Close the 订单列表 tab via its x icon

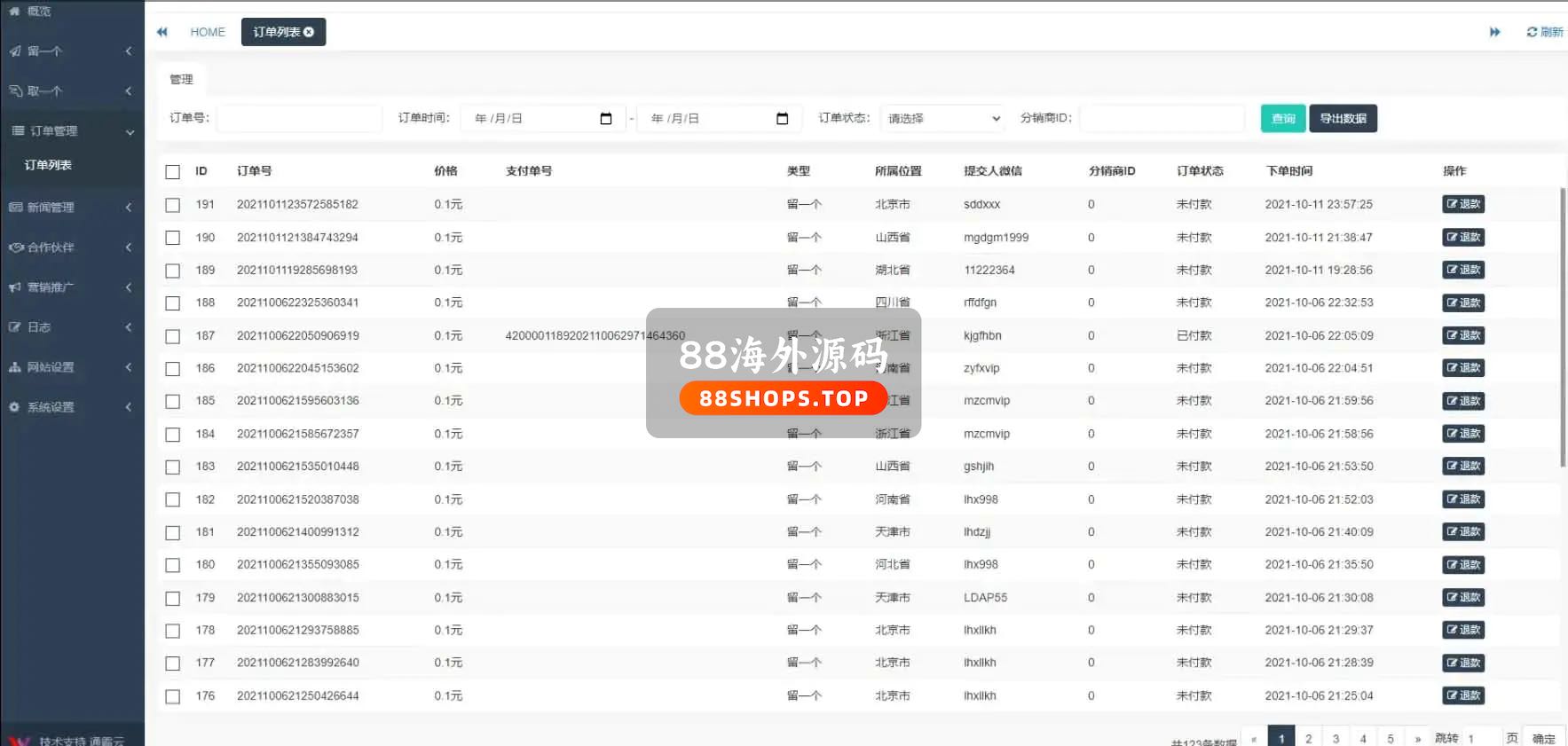point(309,32)
